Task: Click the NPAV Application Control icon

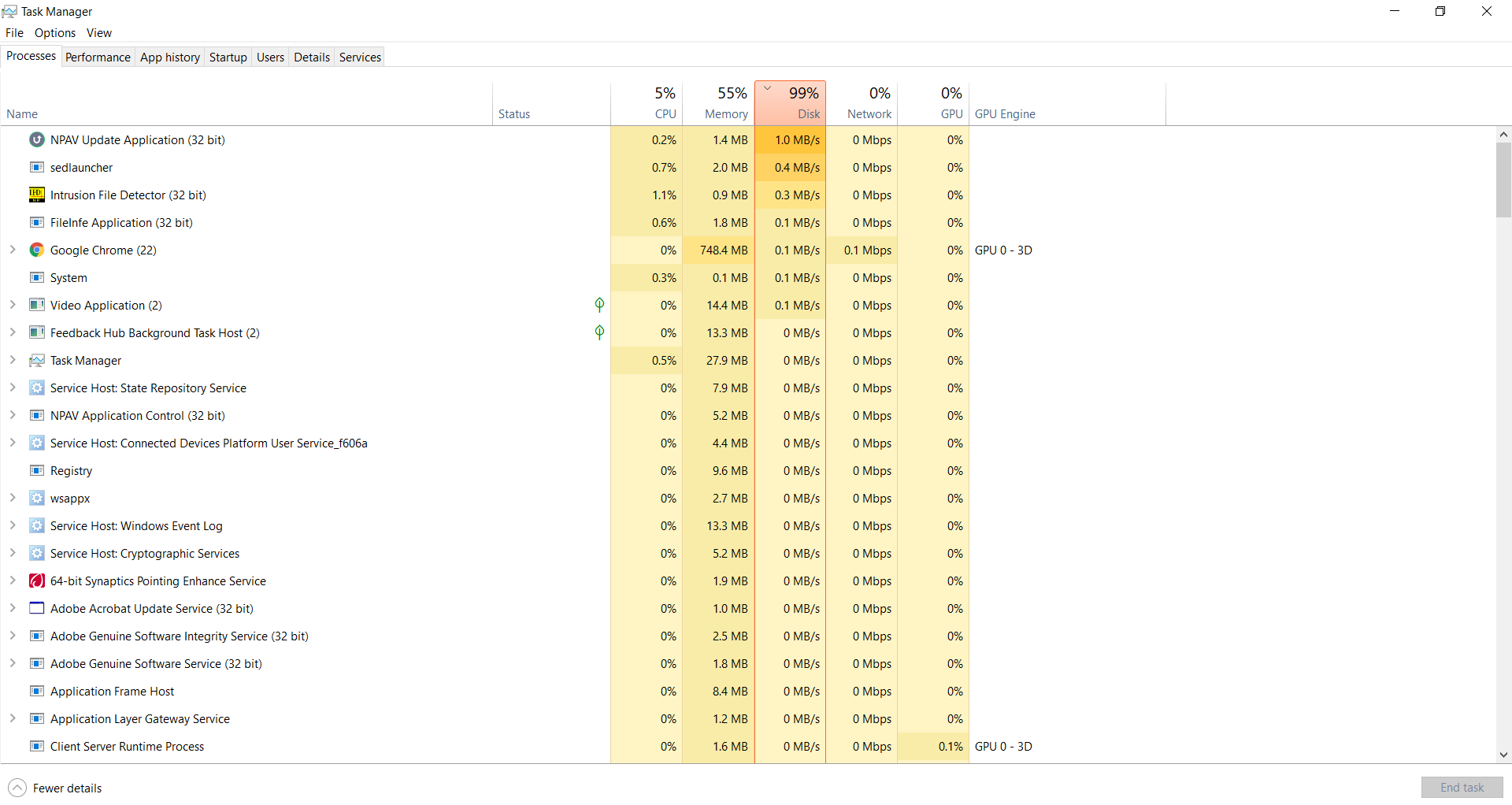Action: (36, 415)
